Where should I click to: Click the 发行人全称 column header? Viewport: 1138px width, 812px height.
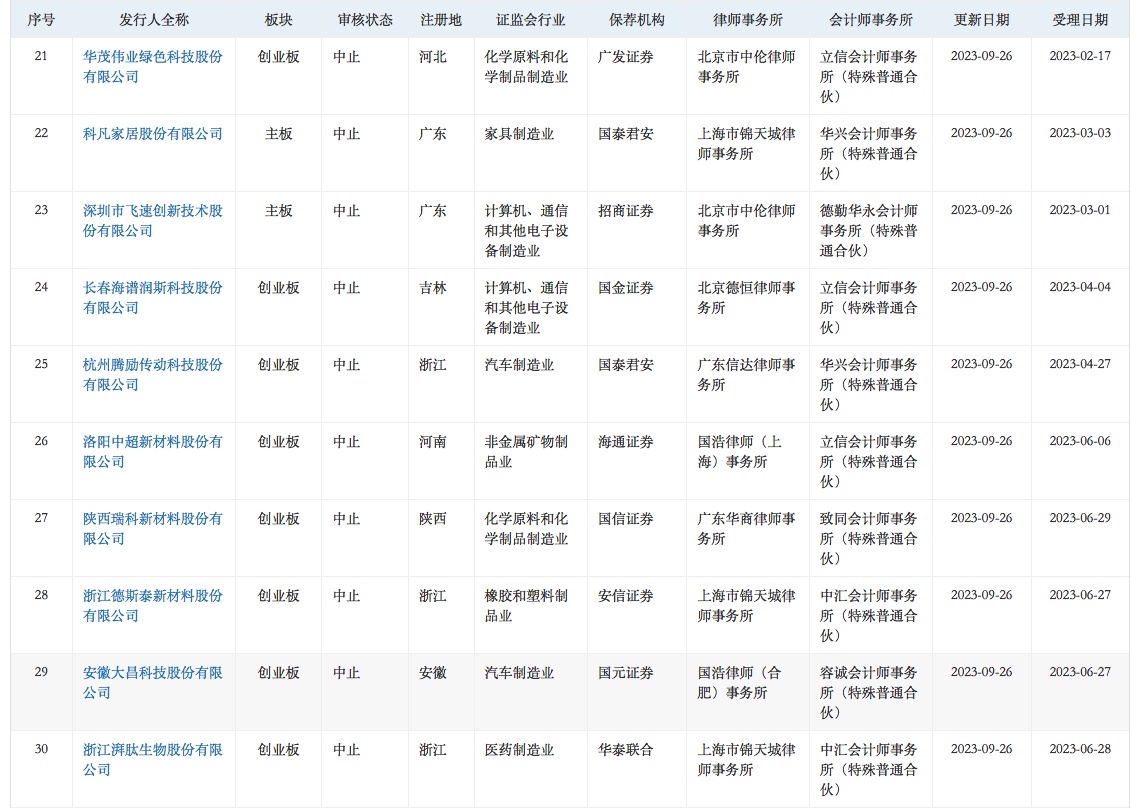click(x=154, y=20)
